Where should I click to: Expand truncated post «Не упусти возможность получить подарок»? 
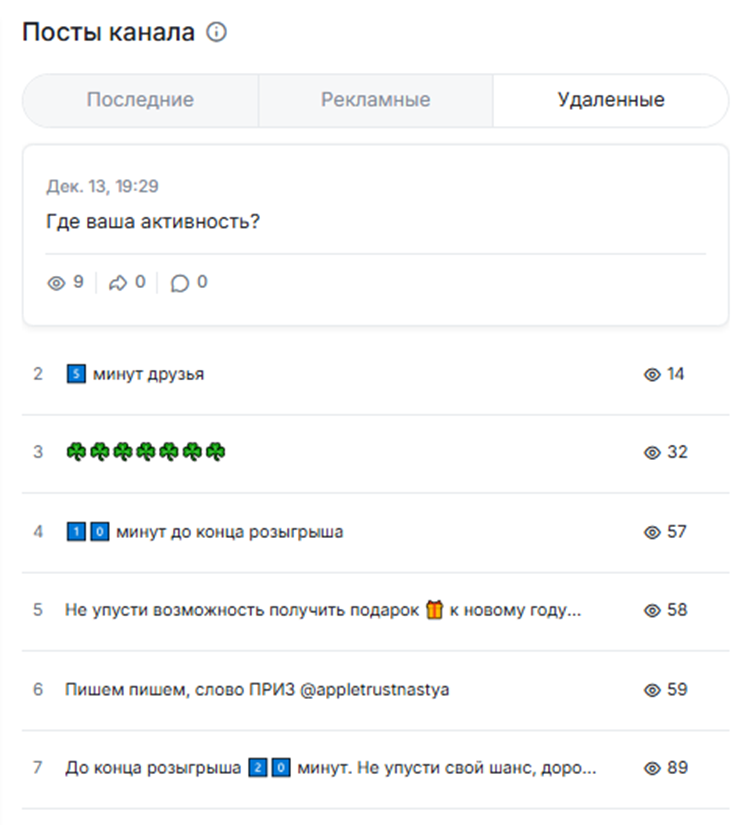322,610
